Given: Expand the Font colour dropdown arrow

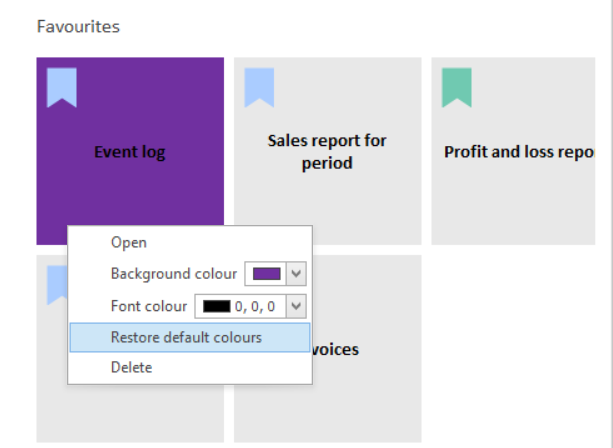Looking at the screenshot, I should click(x=295, y=306).
